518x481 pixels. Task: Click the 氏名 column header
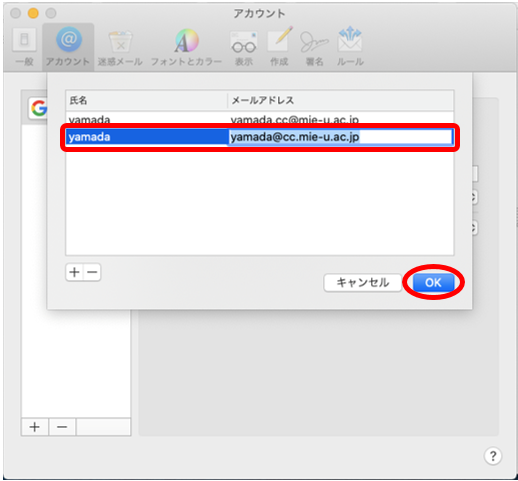(x=147, y=100)
